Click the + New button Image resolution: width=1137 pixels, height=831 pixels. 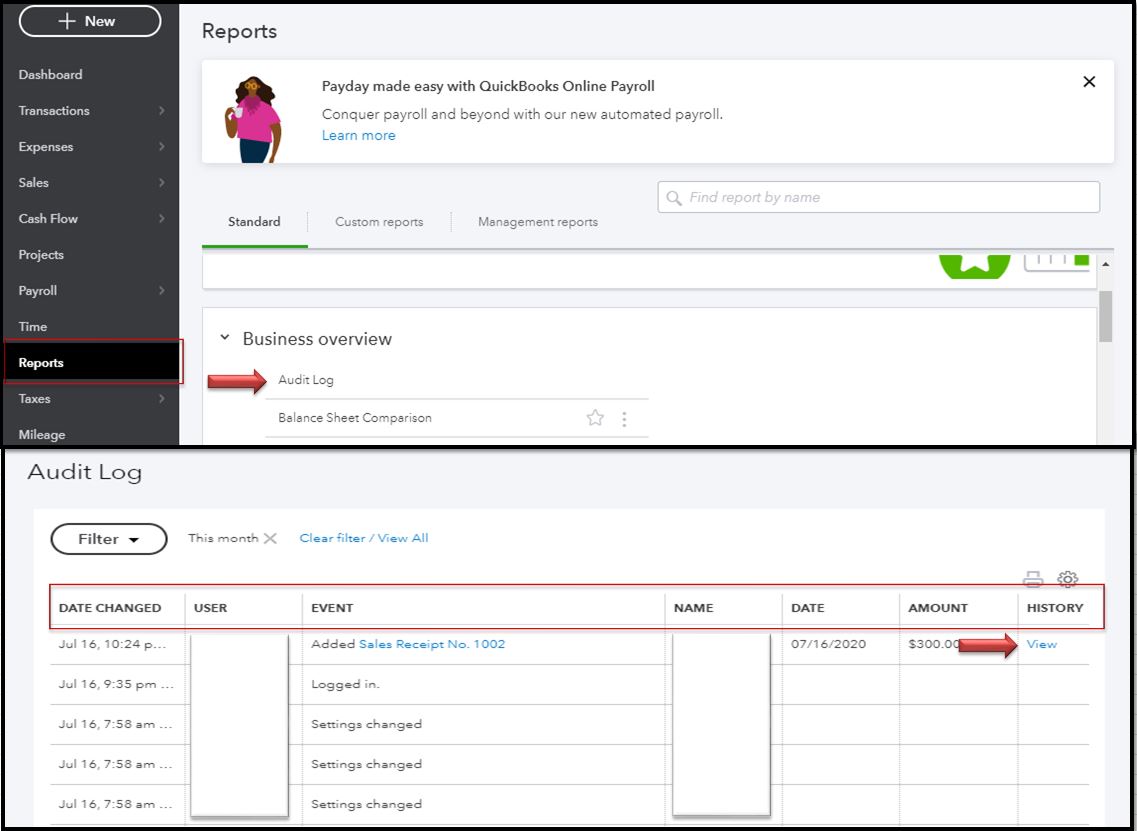click(89, 21)
